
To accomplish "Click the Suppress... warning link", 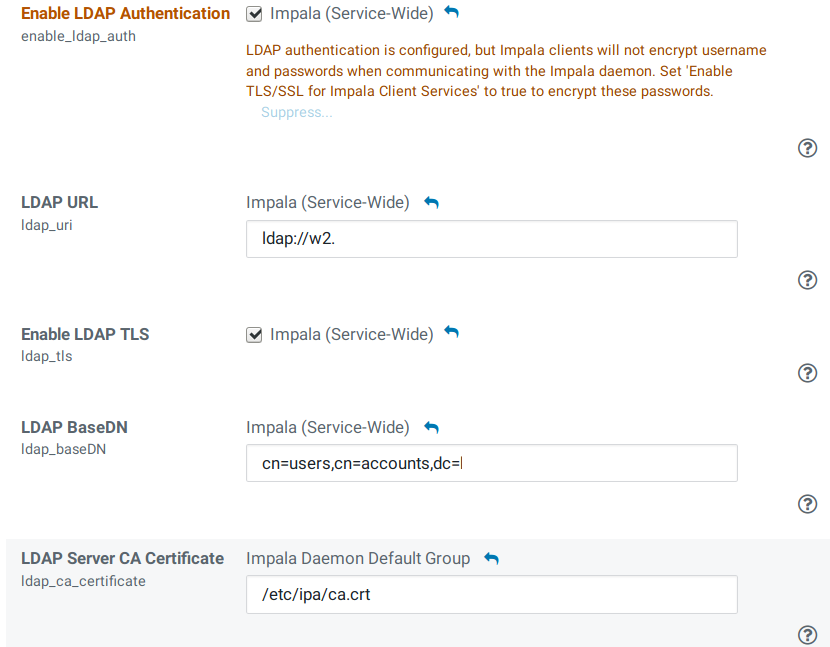I will pyautogui.click(x=296, y=112).
